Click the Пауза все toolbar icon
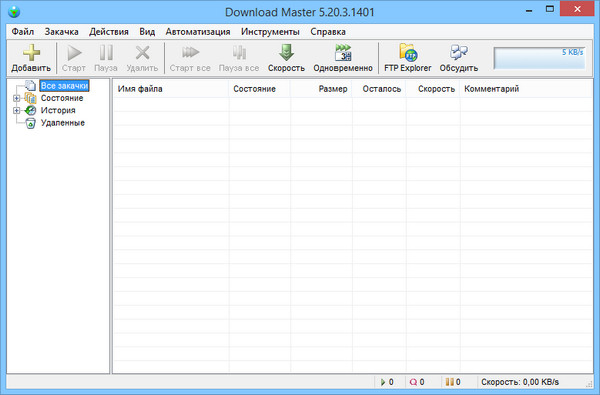The height and width of the screenshot is (395, 600). (239, 52)
